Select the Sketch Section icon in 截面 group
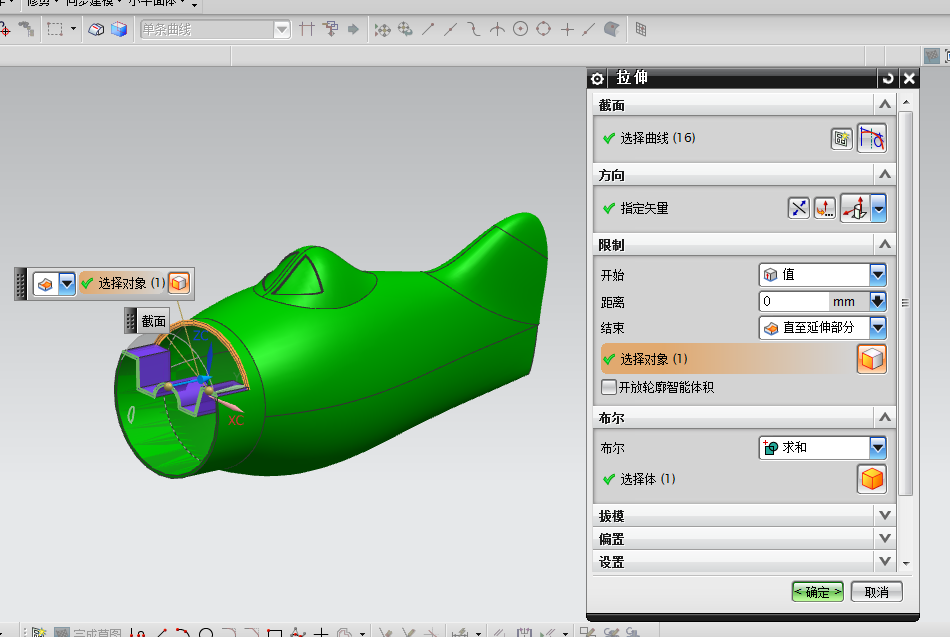This screenshot has height=637, width=950. [x=843, y=138]
